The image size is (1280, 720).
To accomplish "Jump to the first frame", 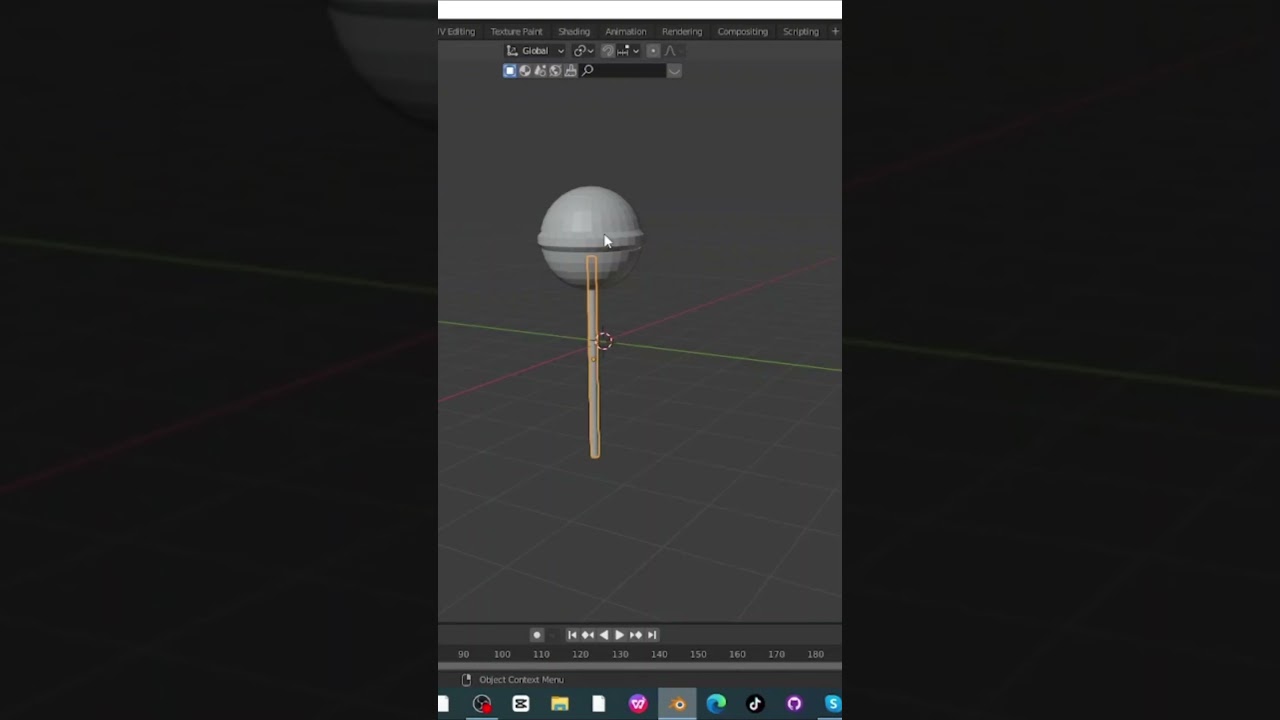I will click(x=572, y=635).
